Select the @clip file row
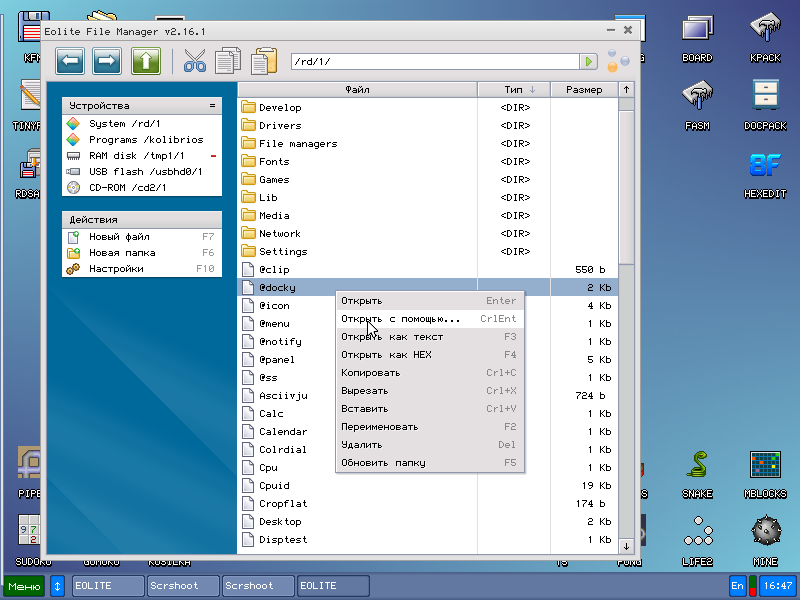The height and width of the screenshot is (600, 800). tap(428, 269)
